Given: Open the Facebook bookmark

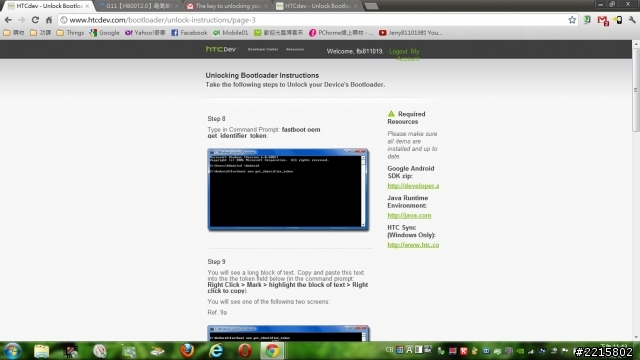Looking at the screenshot, I should pos(189,33).
